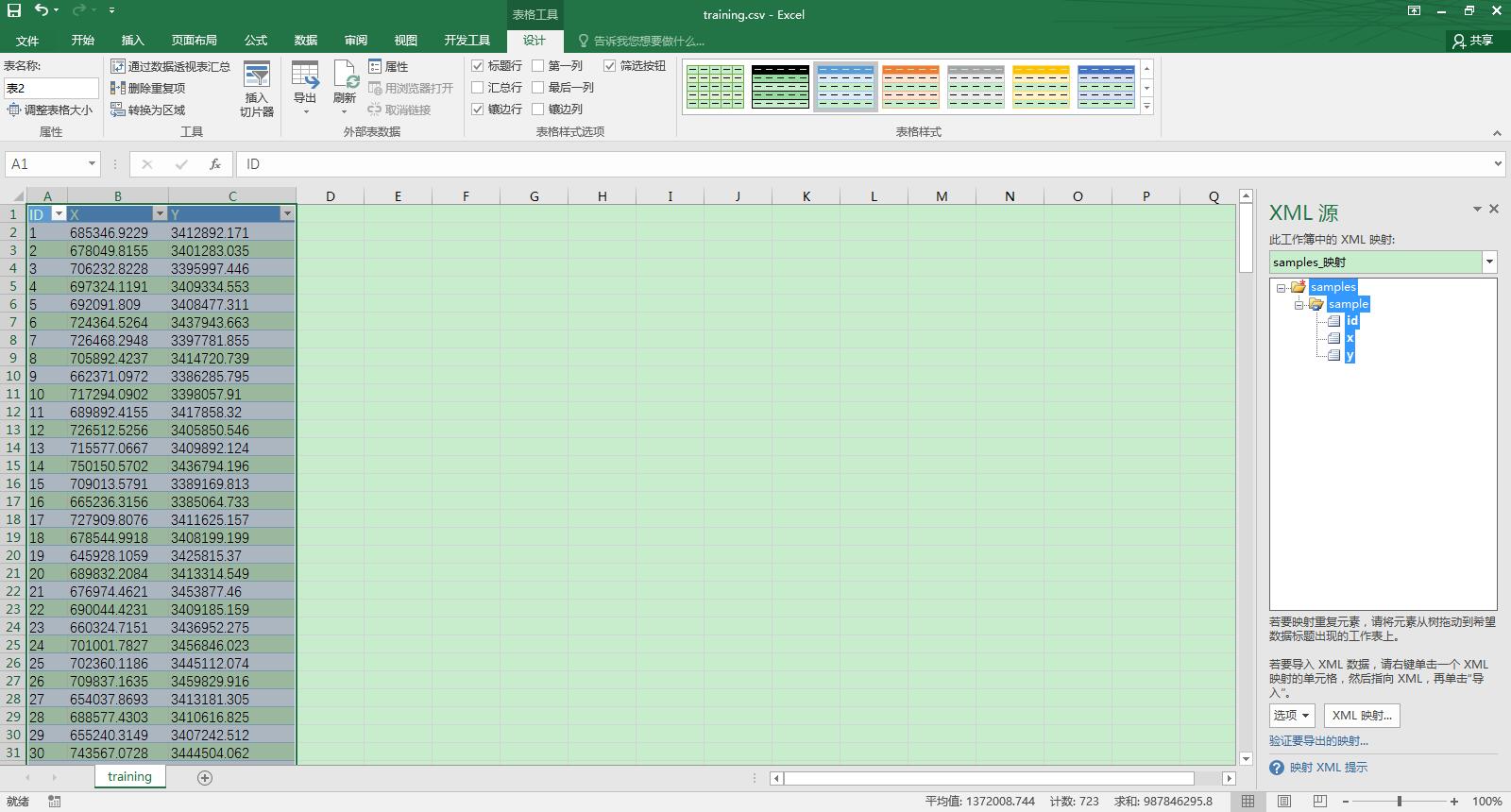Click Remove Duplicates (删除重复项)
The height and width of the screenshot is (812, 1511).
tap(148, 88)
